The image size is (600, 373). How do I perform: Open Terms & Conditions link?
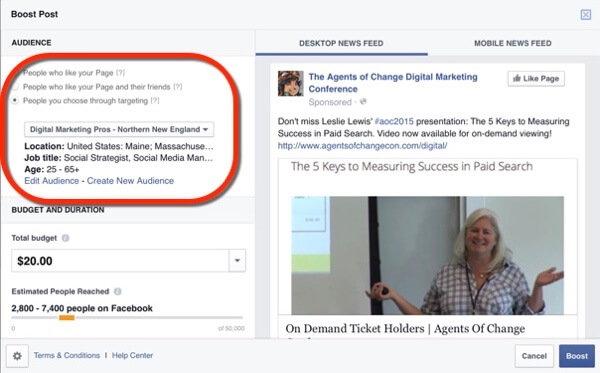pos(67,355)
